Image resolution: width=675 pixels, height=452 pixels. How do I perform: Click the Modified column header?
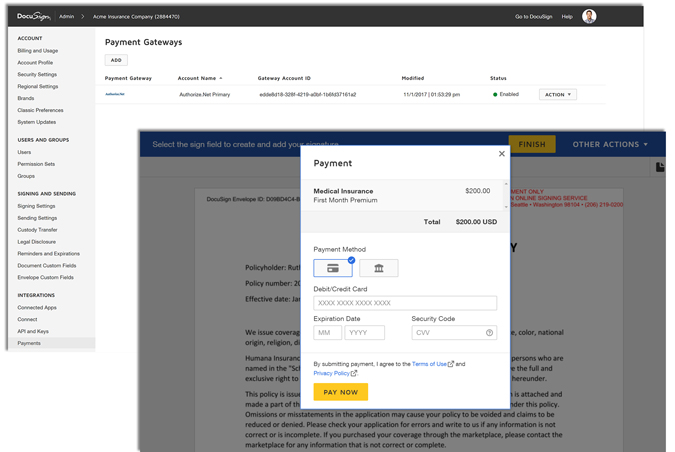coord(413,78)
